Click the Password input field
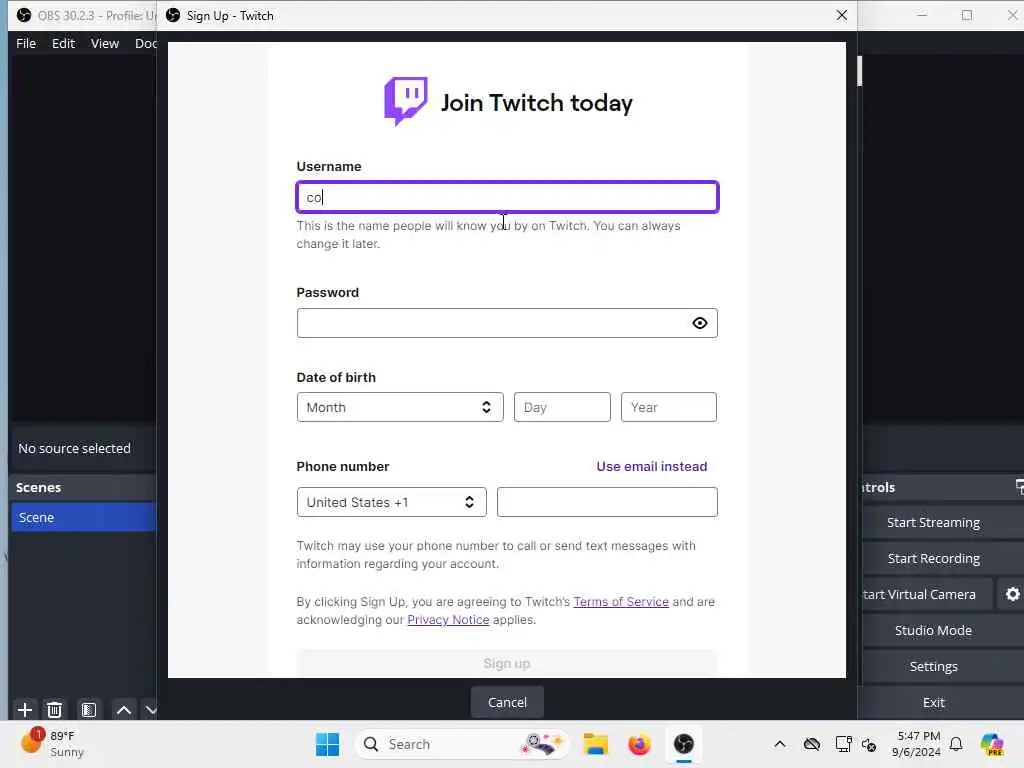This screenshot has width=1024, height=768. (x=507, y=323)
